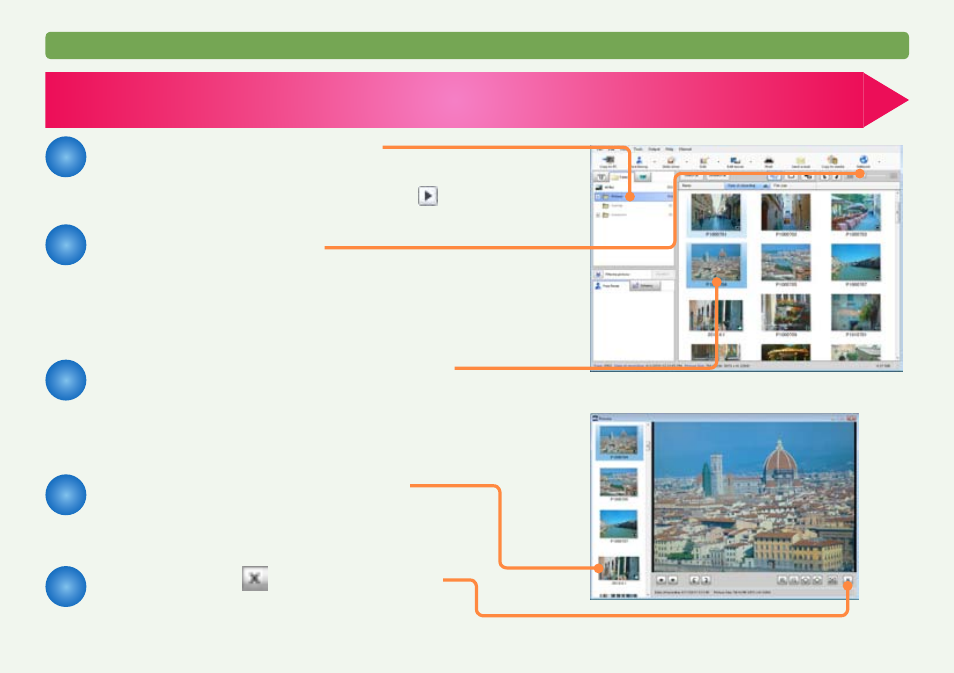Image resolution: width=954 pixels, height=673 pixels.
Task: Select the house with green plant thumbnail
Action: pos(855,313)
